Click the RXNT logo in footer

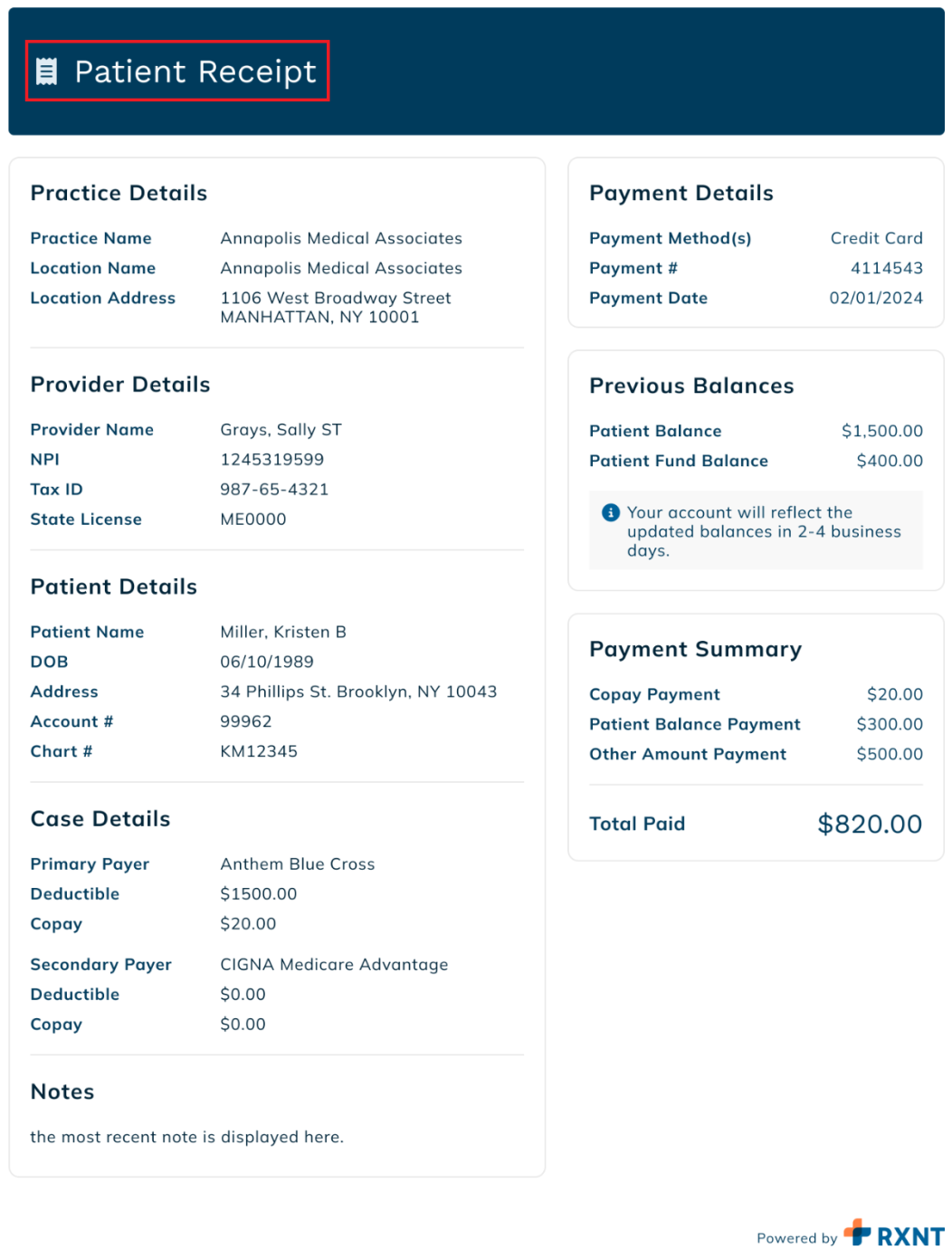point(894,1234)
